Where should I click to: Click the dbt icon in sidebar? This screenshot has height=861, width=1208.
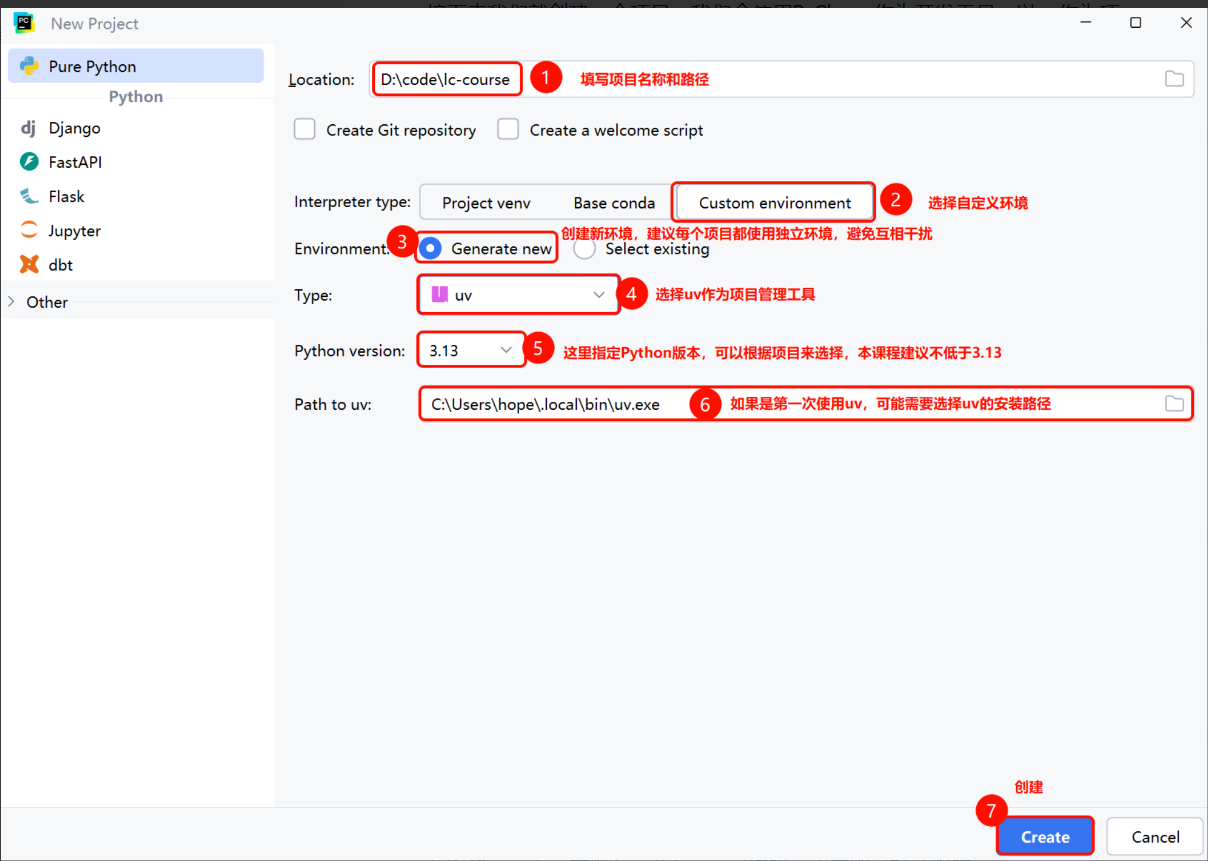[29, 265]
